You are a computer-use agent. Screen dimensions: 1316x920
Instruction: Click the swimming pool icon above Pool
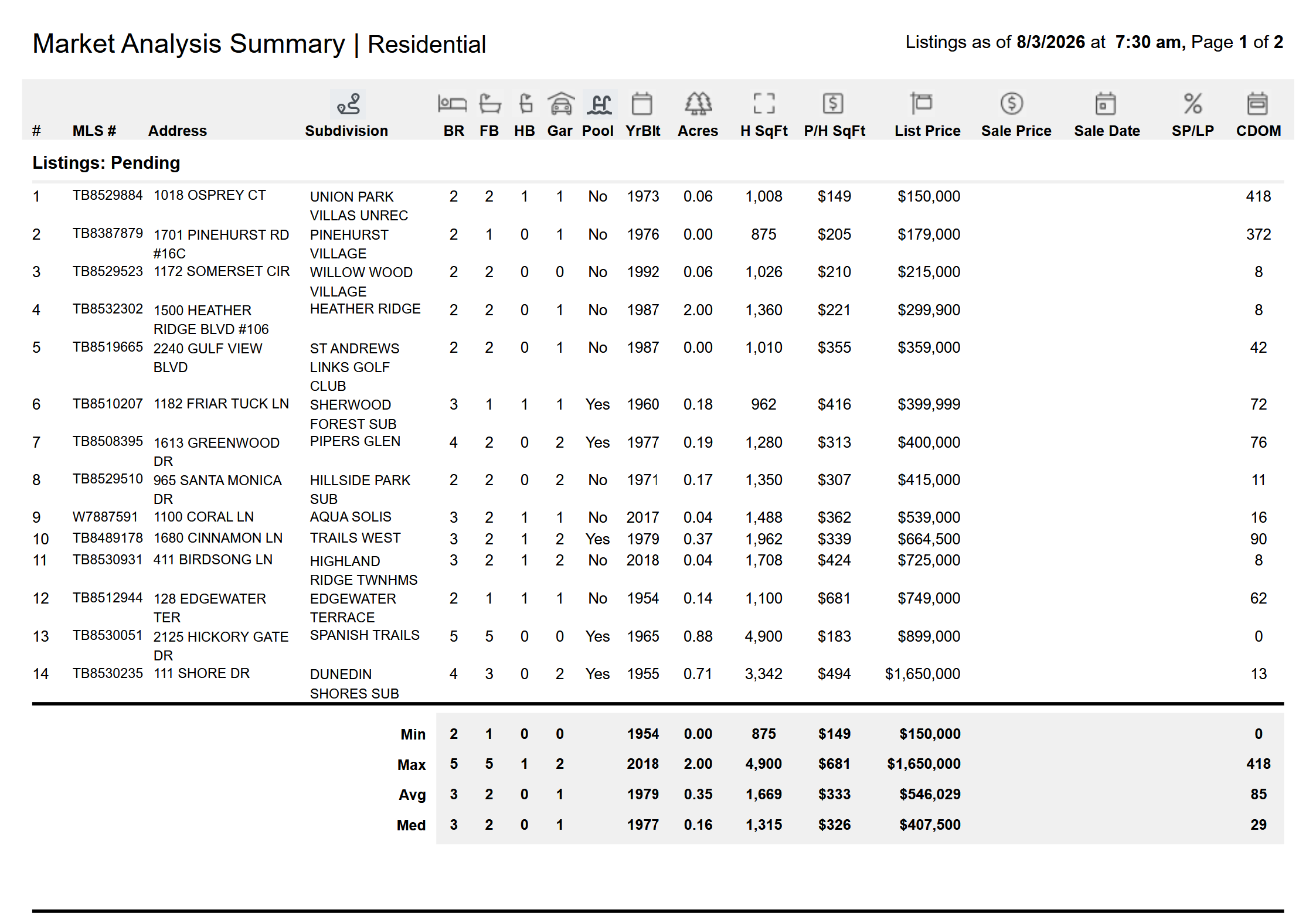click(x=600, y=104)
